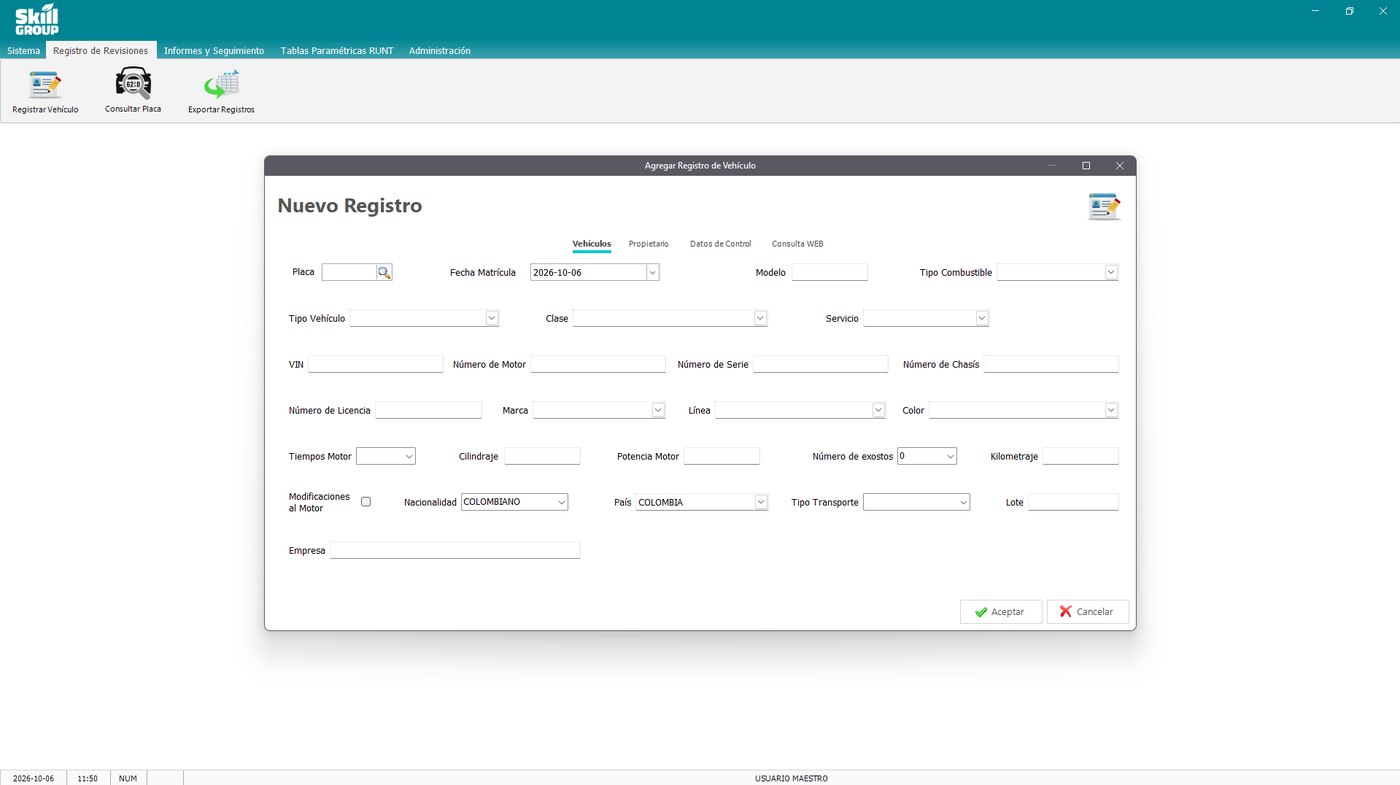
Task: Open the Número de exostos dropdown
Action: (950, 456)
